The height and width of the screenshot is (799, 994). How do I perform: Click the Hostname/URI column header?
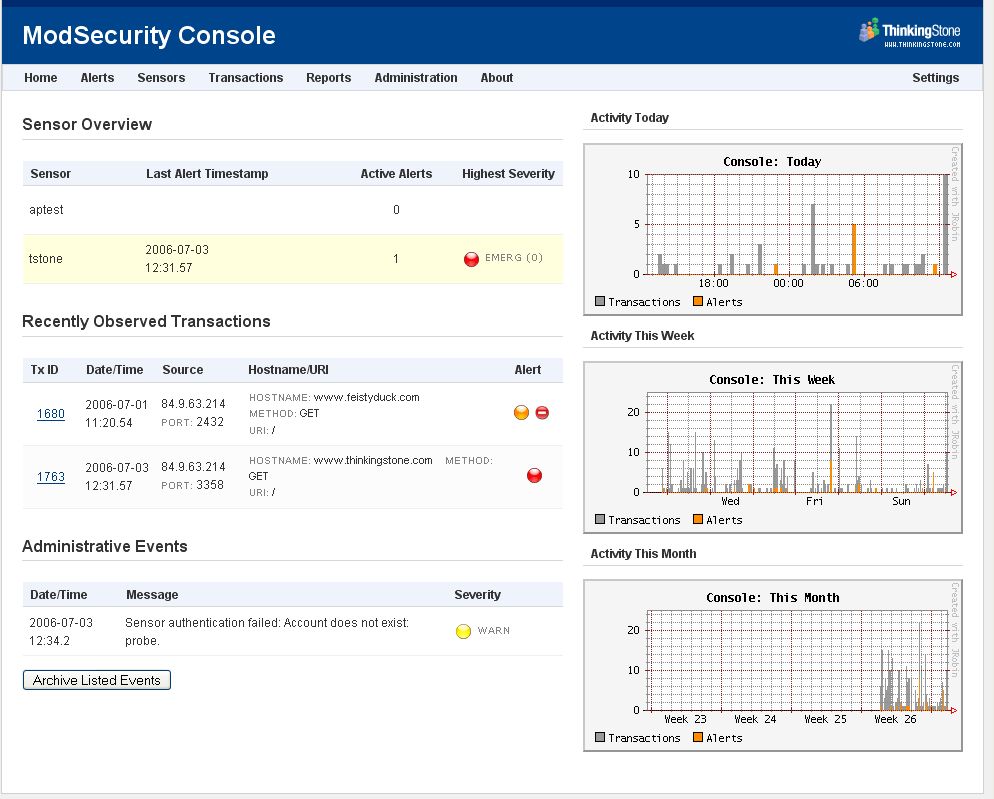(x=288, y=370)
